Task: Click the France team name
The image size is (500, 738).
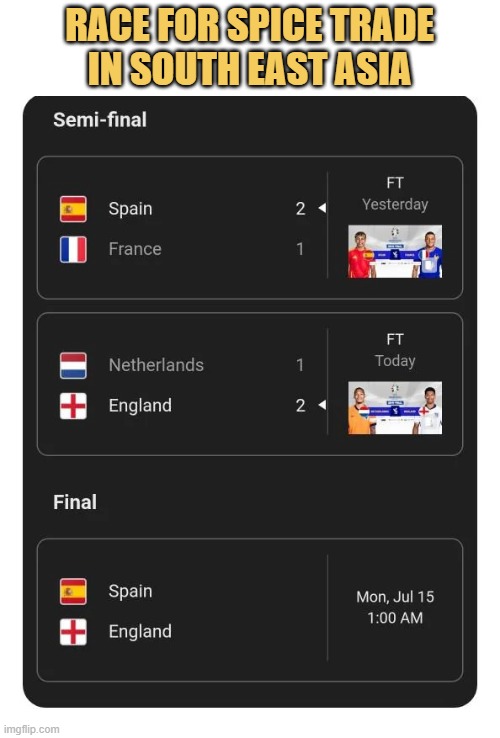Action: (x=135, y=249)
